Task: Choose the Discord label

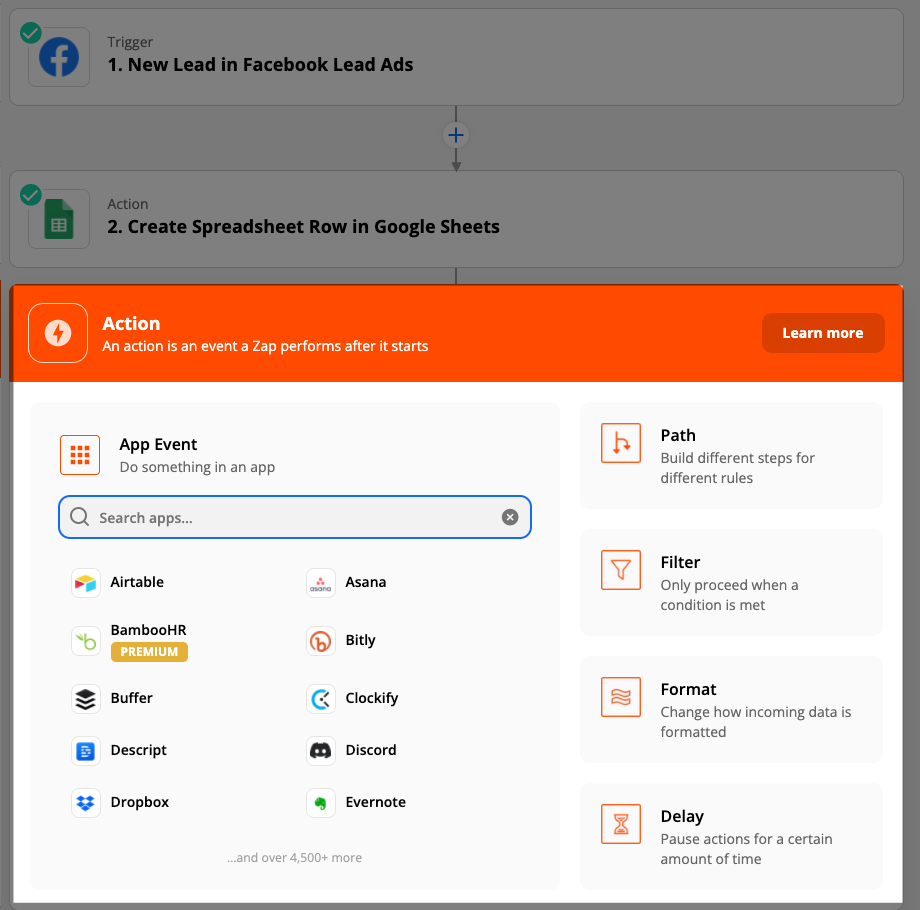Action: pos(371,750)
